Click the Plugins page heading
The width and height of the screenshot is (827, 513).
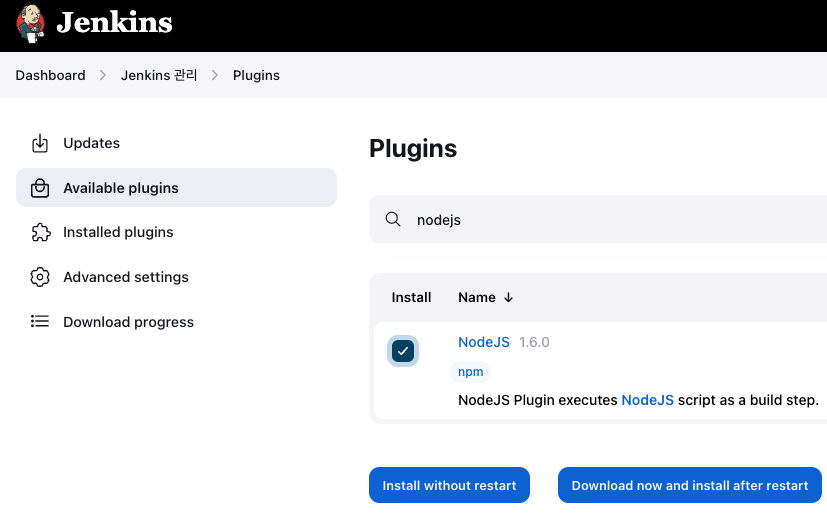pyautogui.click(x=413, y=148)
